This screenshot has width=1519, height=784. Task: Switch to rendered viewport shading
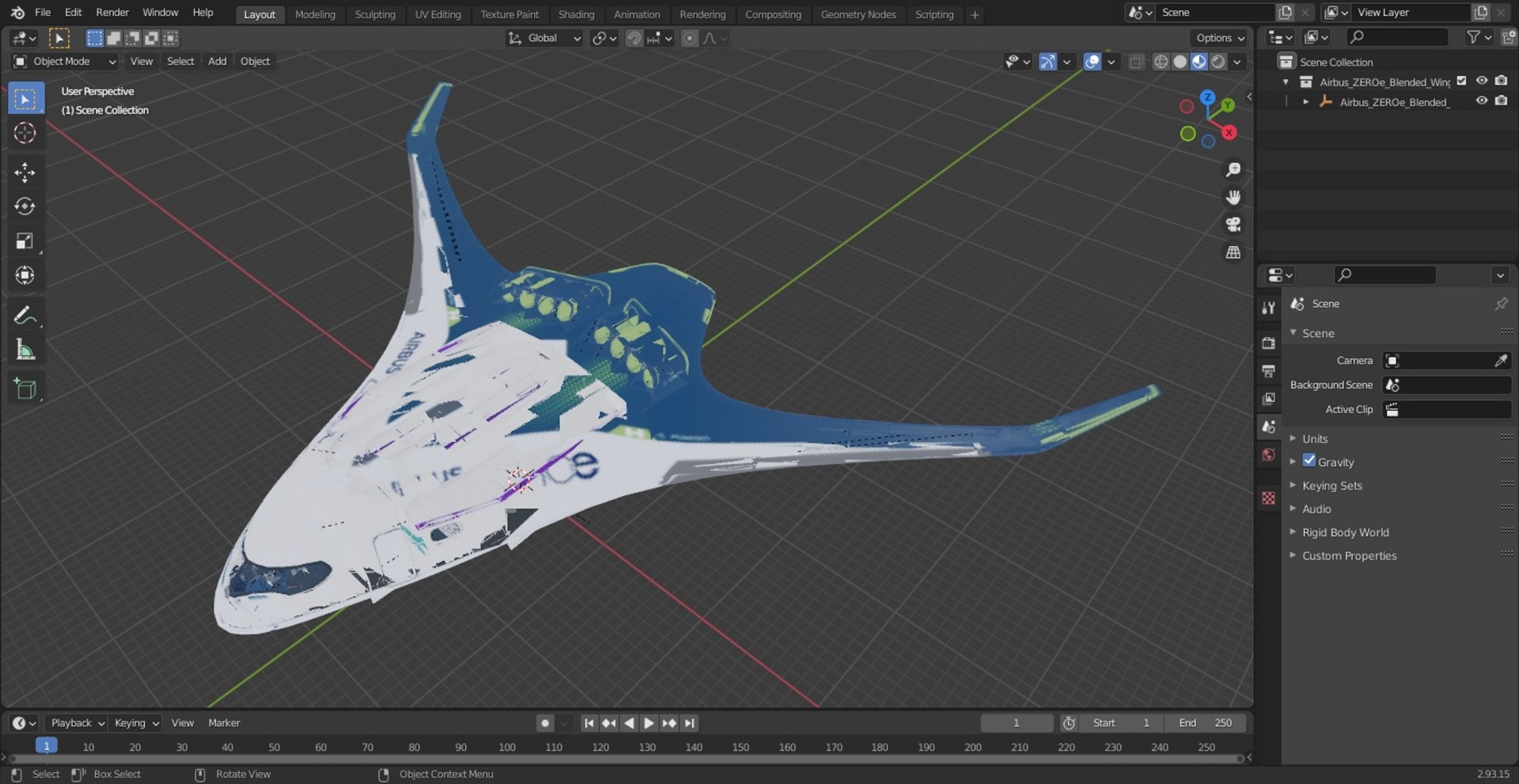1218,62
